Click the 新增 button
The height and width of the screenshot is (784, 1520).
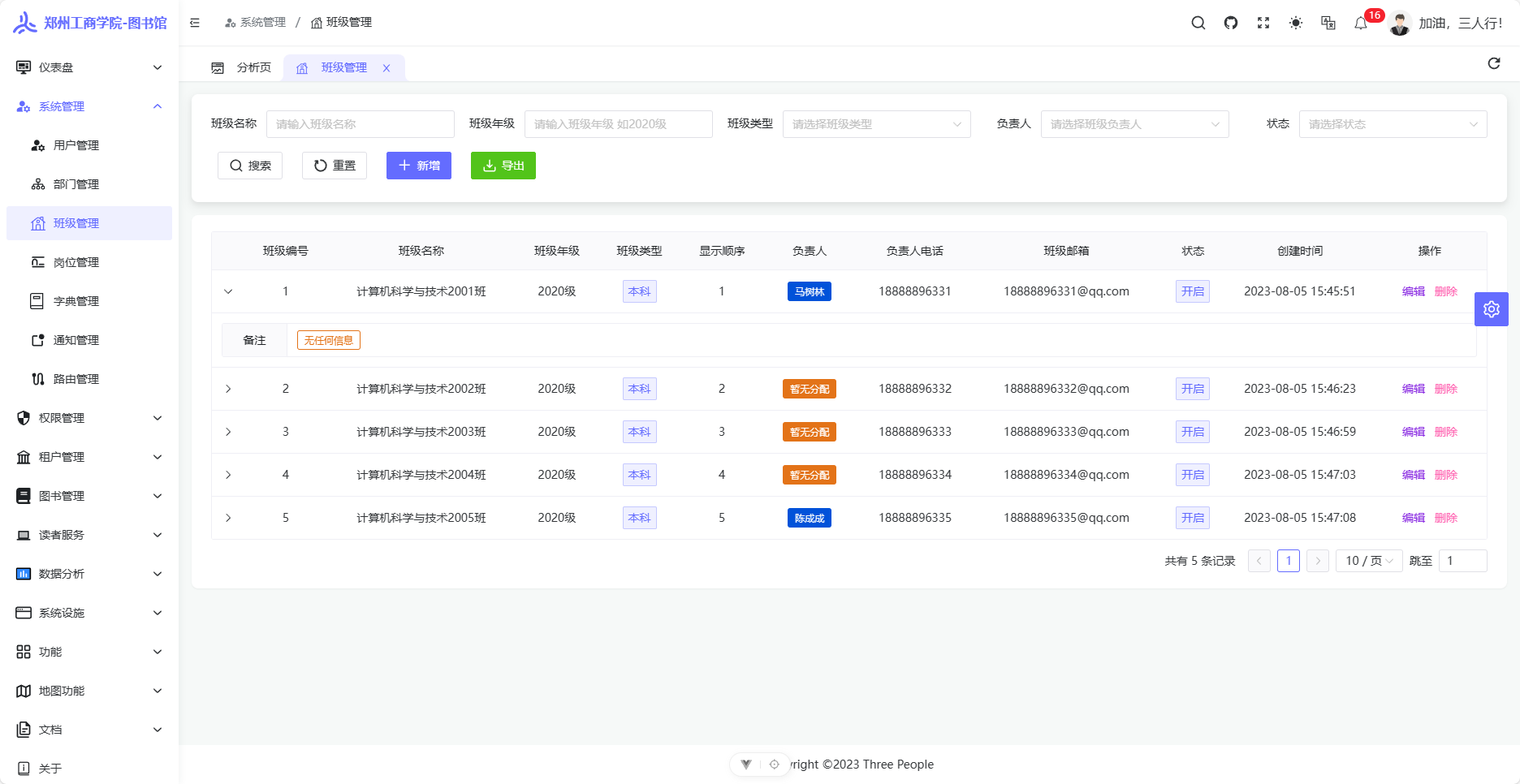(x=419, y=166)
